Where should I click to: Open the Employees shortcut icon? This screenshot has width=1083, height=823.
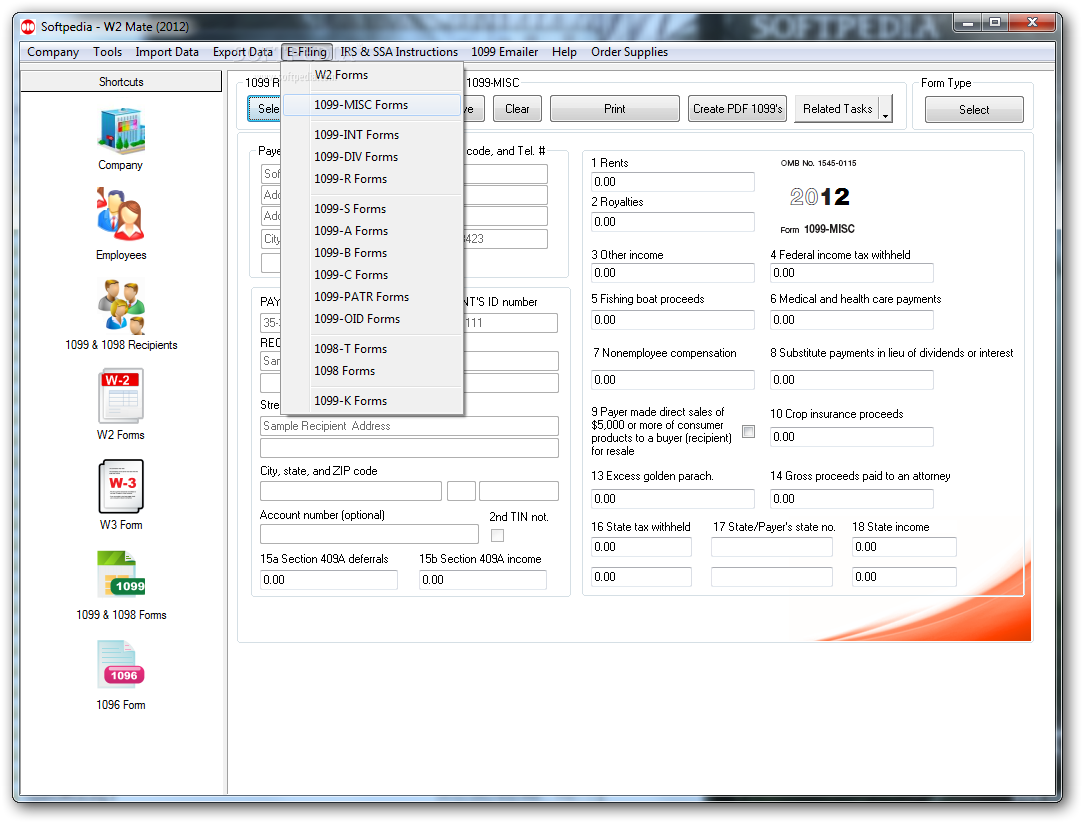click(121, 214)
